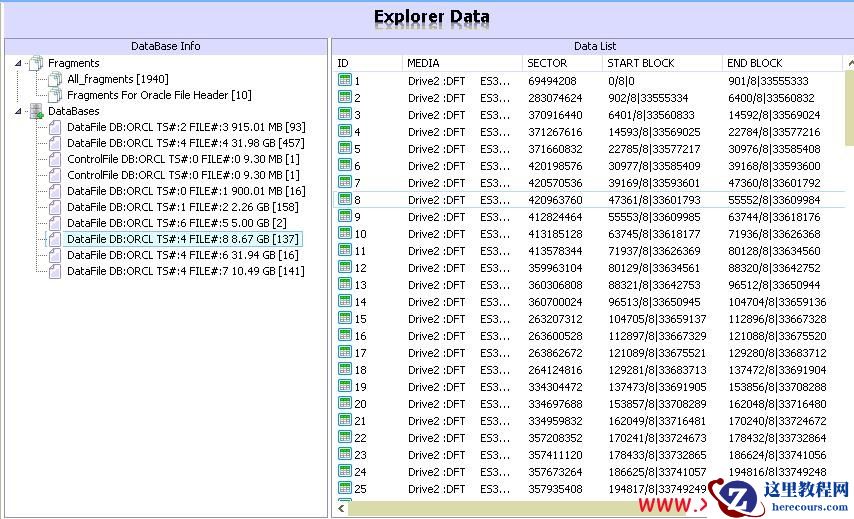854x519 pixels.
Task: Click the table icon for row 3
Action: coord(345,114)
